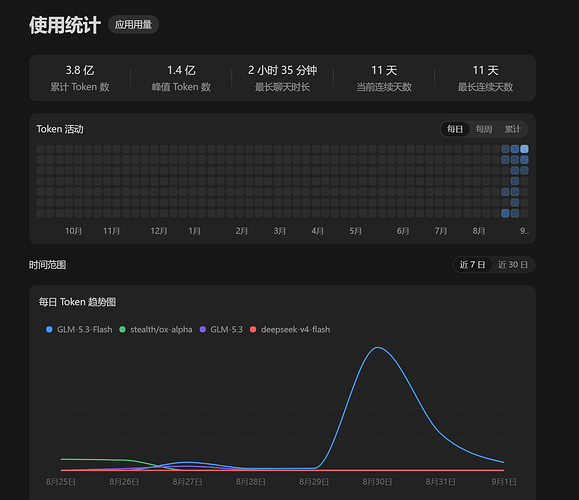Click the blue GLM-5.3-Flash legend dot
Viewport: 579px width, 500px height.
49,329
